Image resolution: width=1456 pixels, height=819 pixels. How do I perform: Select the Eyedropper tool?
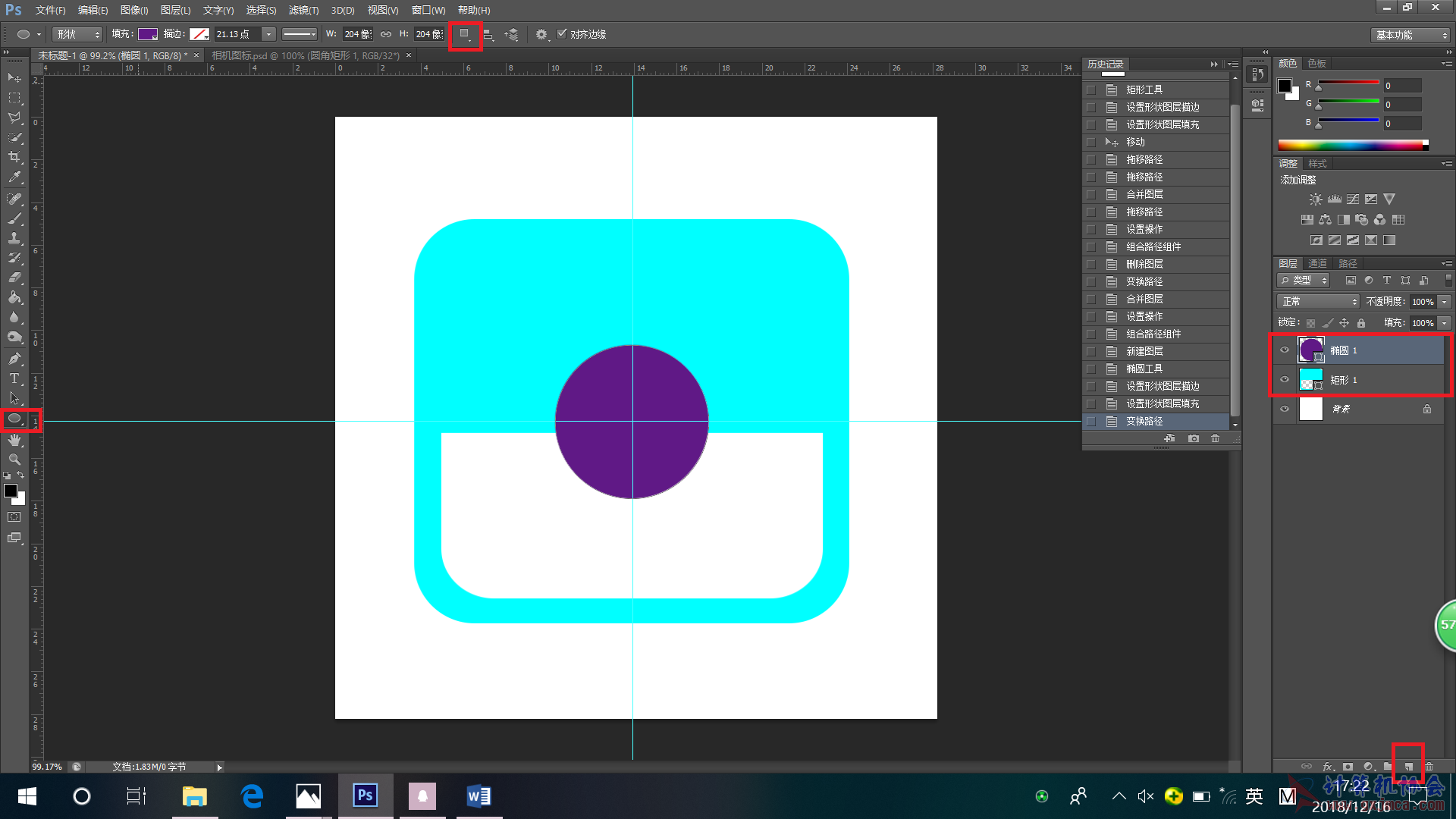coord(14,177)
